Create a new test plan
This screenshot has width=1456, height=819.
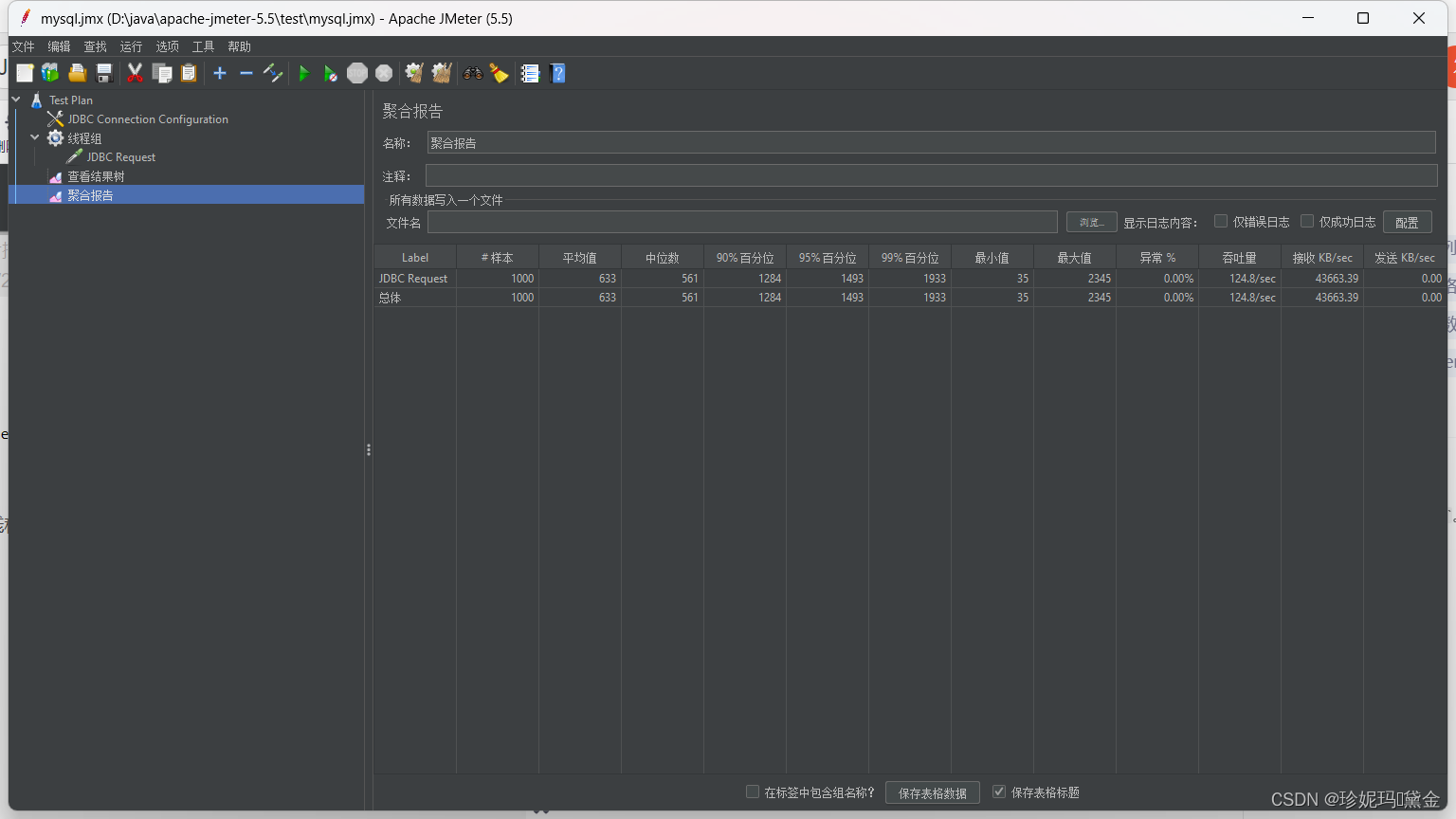tap(25, 73)
